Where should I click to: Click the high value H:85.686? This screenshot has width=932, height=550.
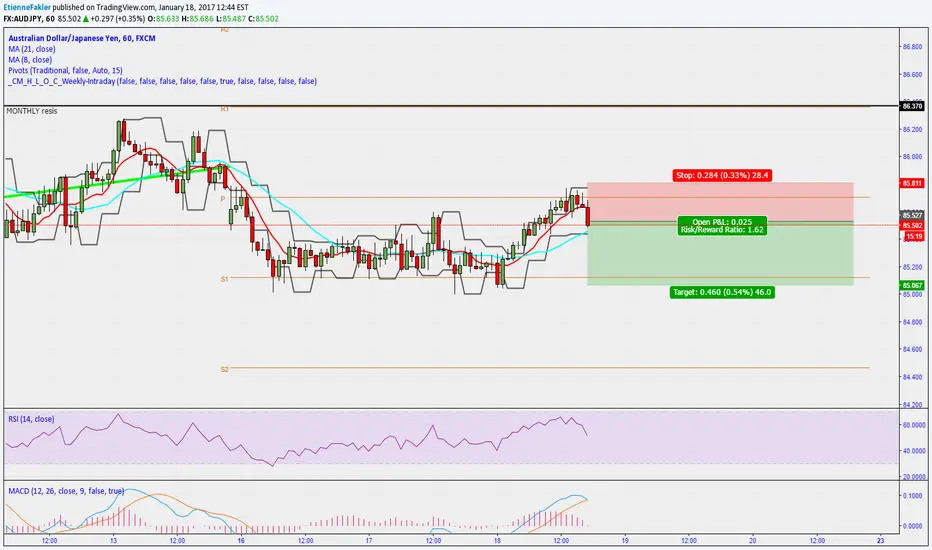pyautogui.click(x=197, y=18)
